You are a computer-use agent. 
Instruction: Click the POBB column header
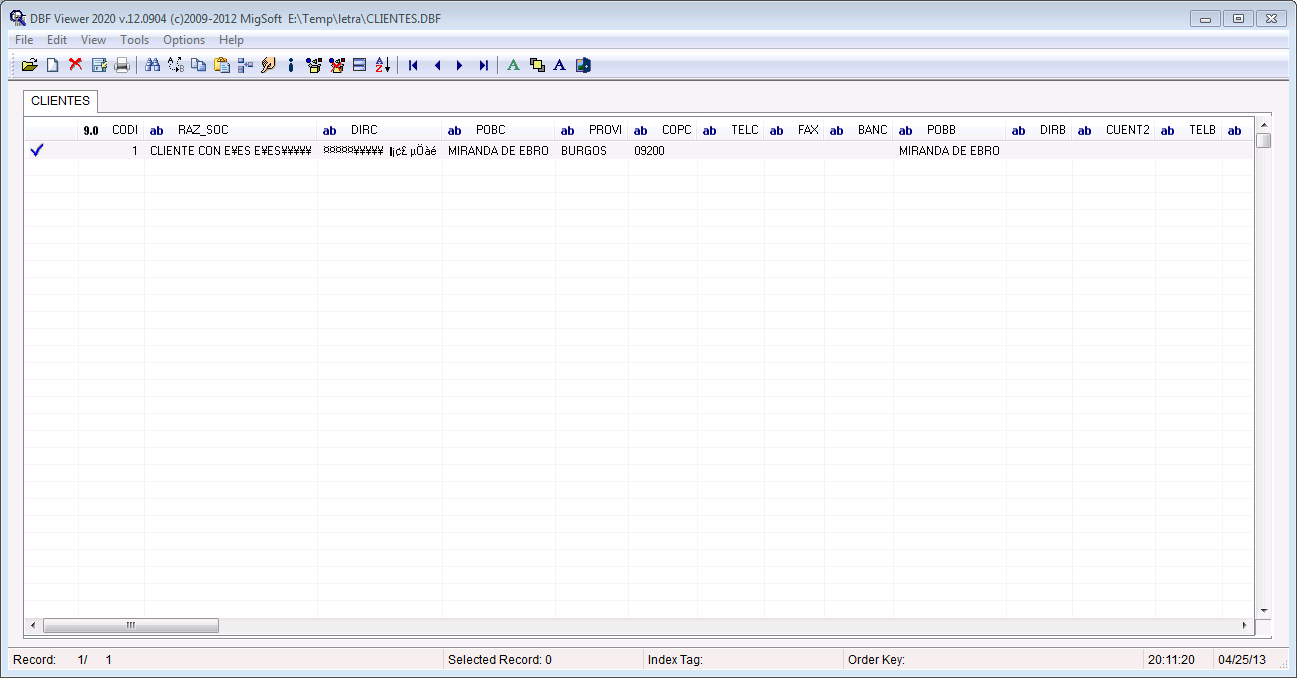(x=950, y=130)
